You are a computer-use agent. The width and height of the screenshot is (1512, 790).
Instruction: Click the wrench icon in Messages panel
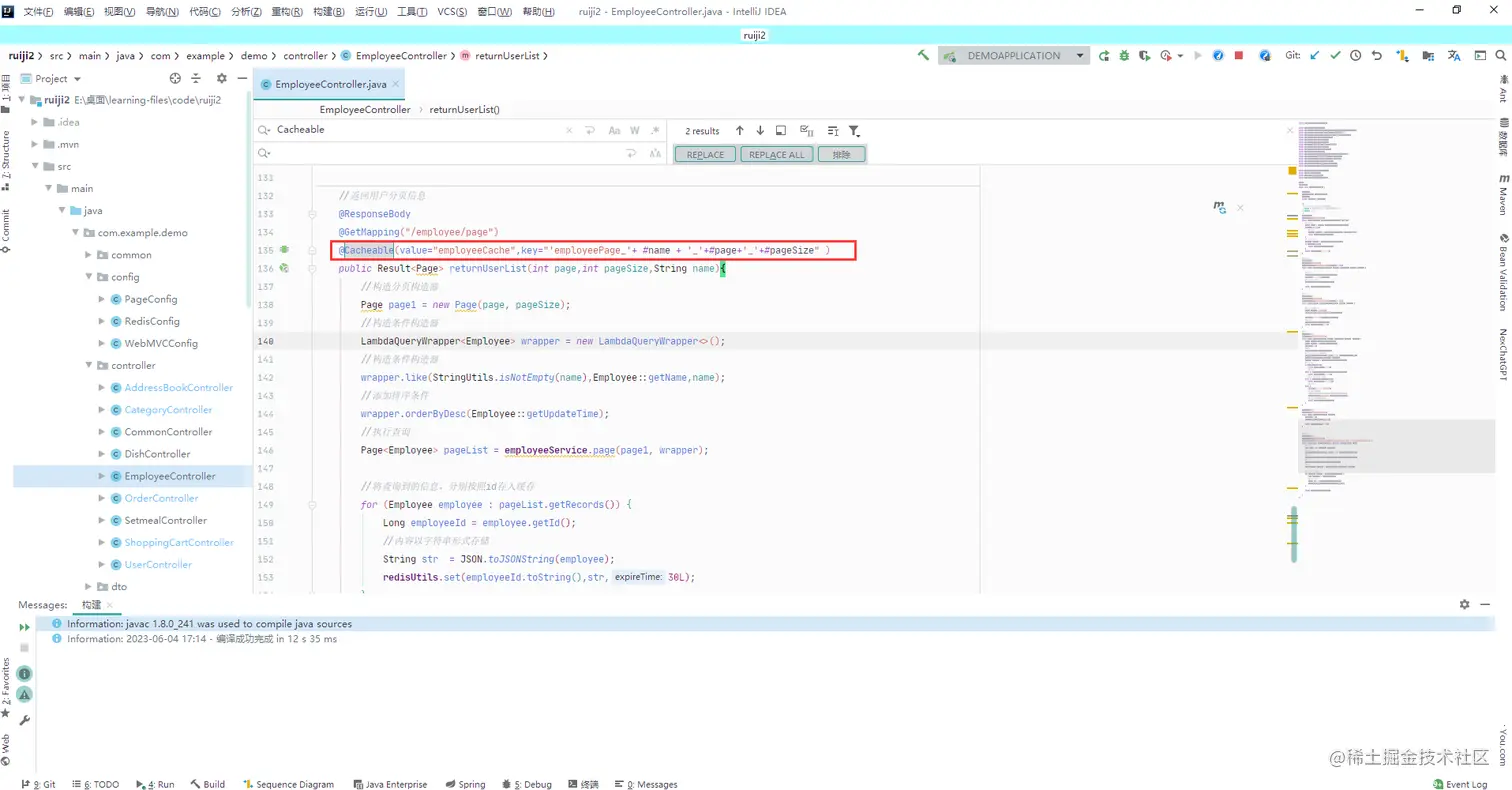click(25, 720)
